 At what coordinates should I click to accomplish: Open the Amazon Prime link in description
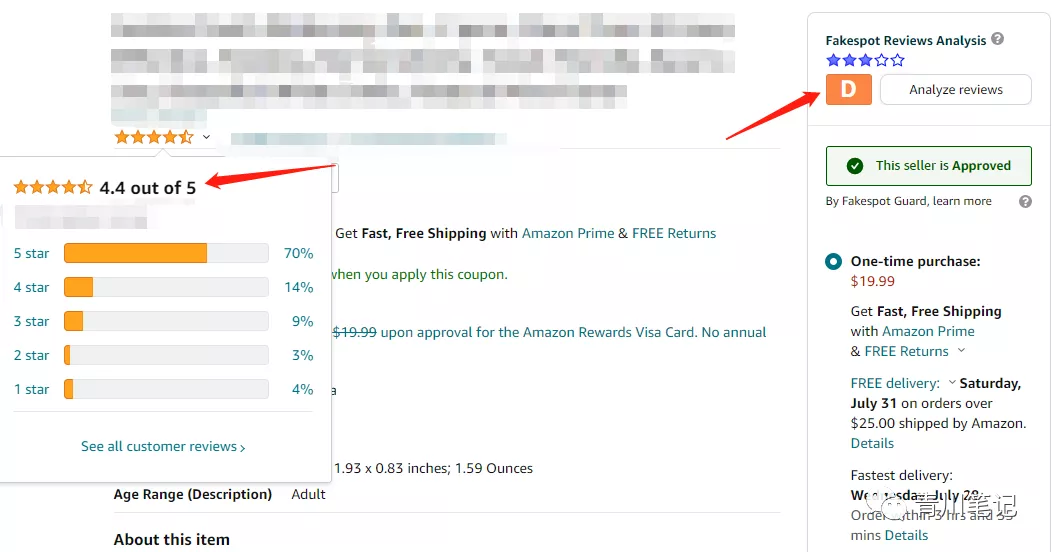click(568, 233)
